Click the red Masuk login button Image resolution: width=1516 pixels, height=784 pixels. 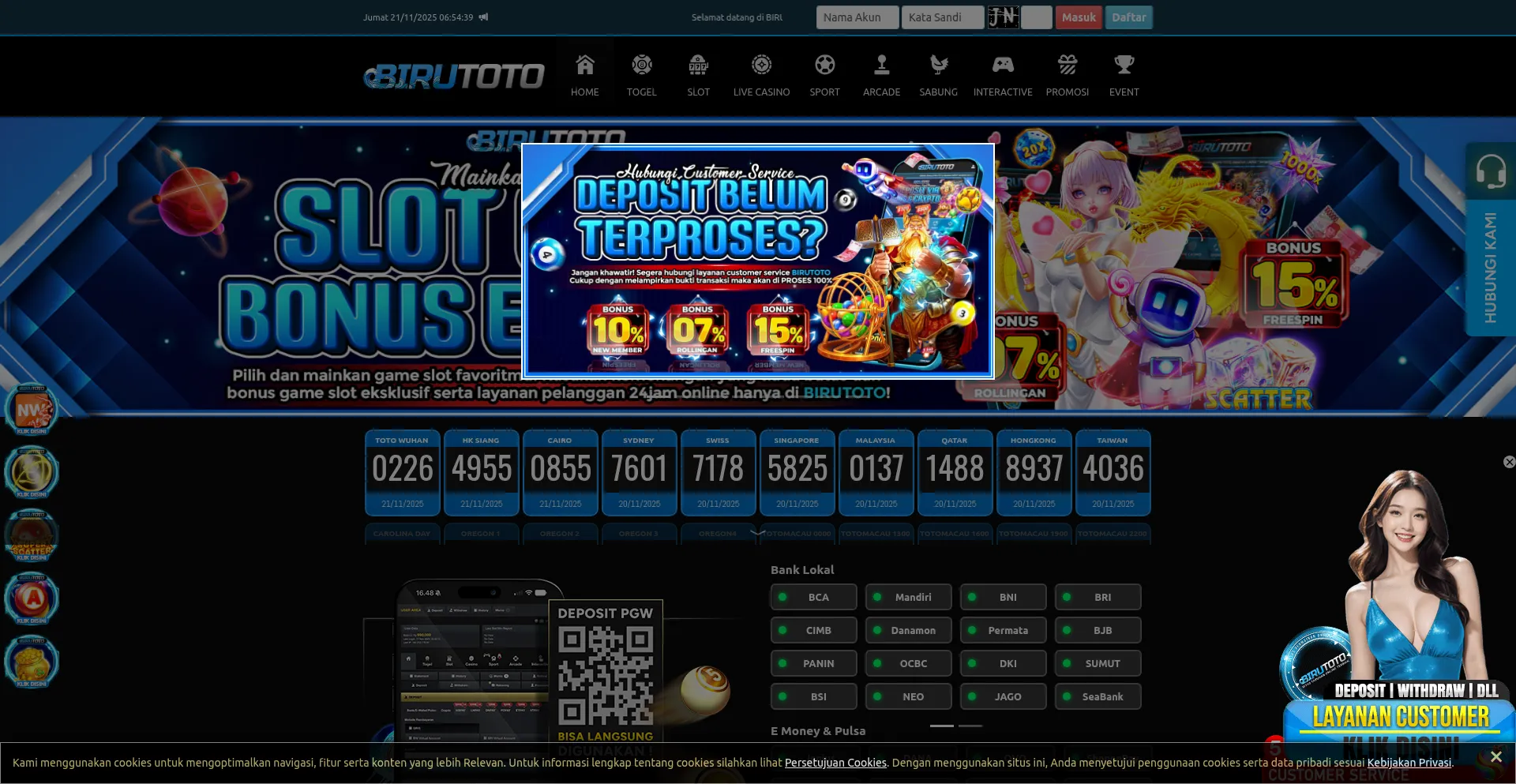[1079, 17]
